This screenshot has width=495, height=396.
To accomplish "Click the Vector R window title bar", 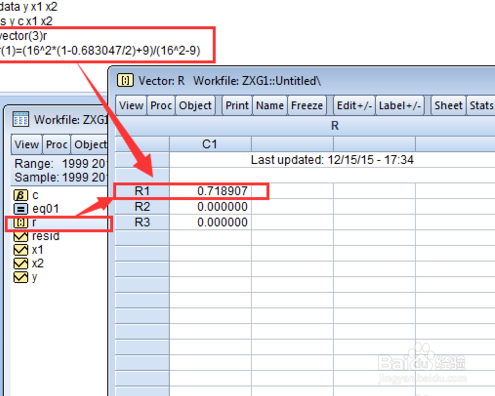I will click(303, 81).
